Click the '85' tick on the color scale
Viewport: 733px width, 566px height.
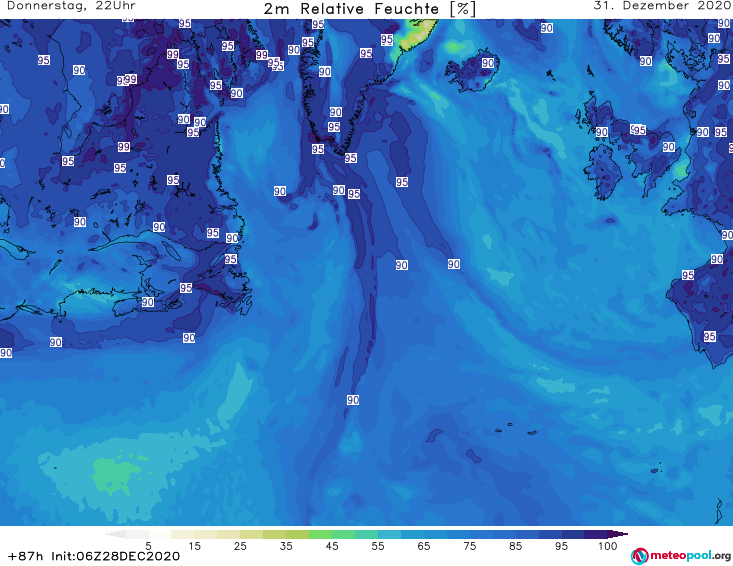coord(515,546)
